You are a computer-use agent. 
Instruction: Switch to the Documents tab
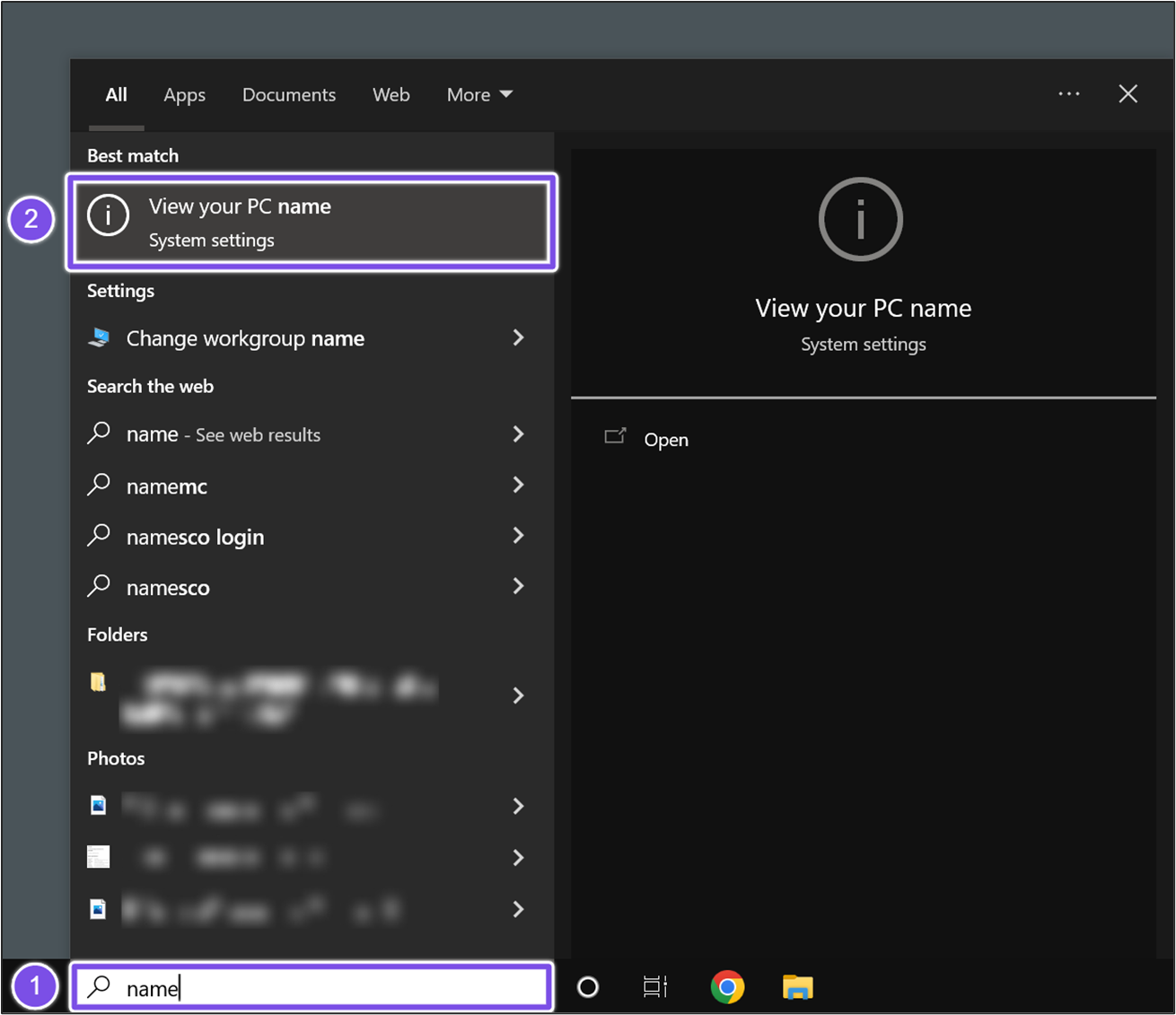pyautogui.click(x=288, y=95)
